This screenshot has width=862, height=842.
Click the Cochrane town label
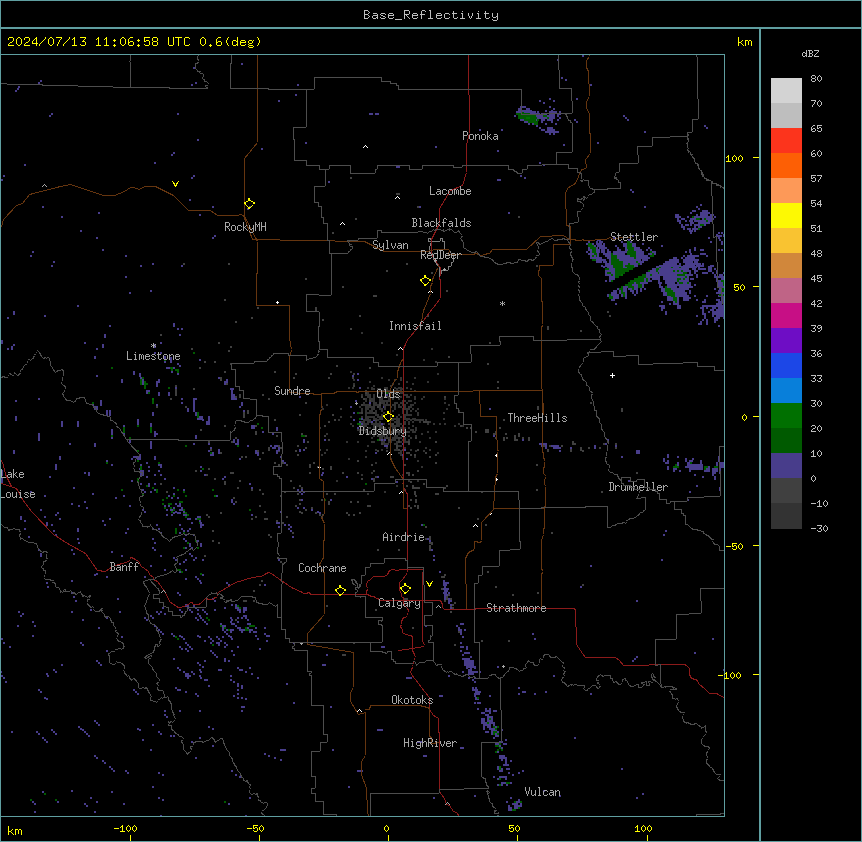click(x=322, y=568)
